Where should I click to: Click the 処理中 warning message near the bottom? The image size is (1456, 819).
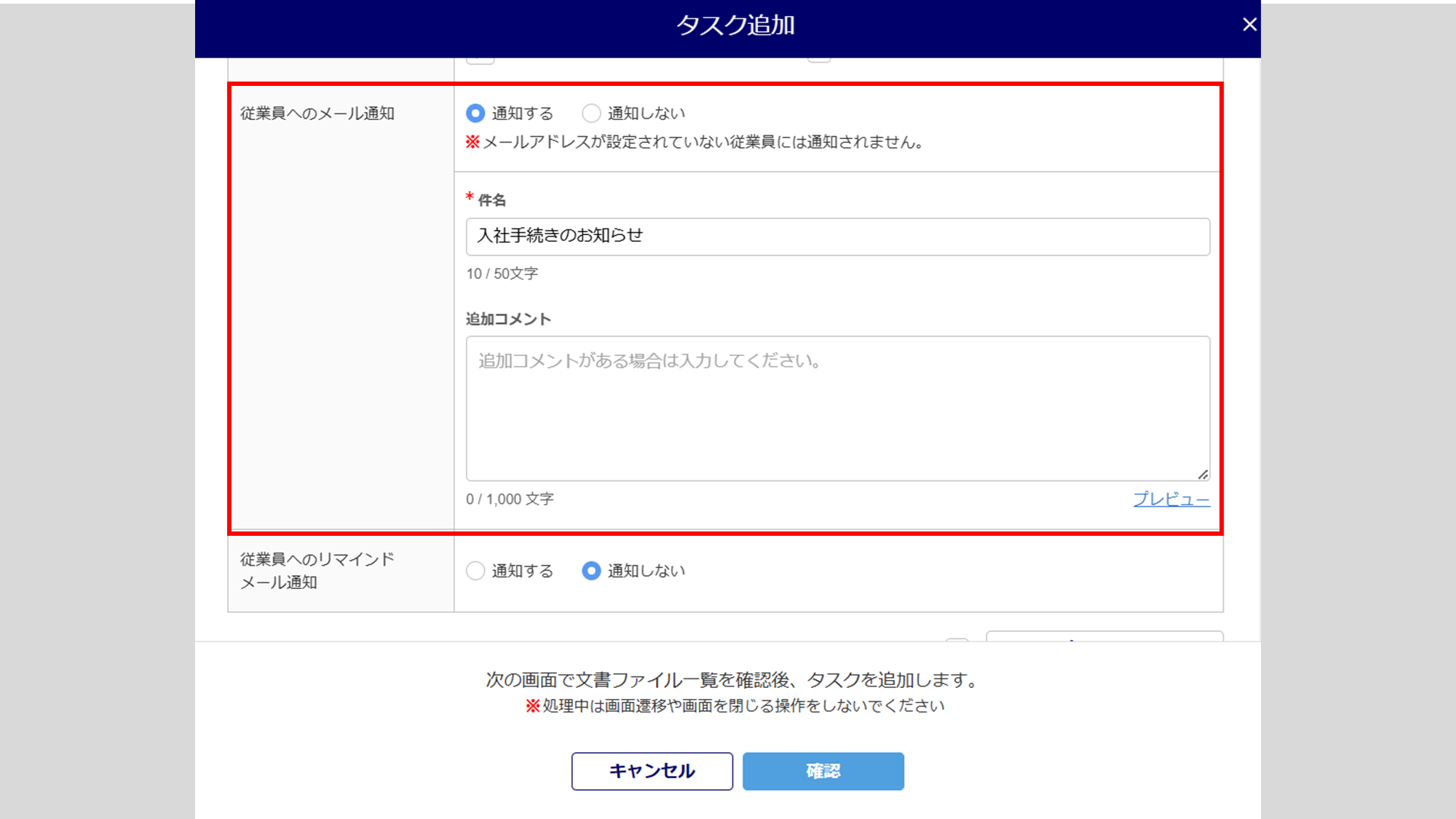click(735, 706)
